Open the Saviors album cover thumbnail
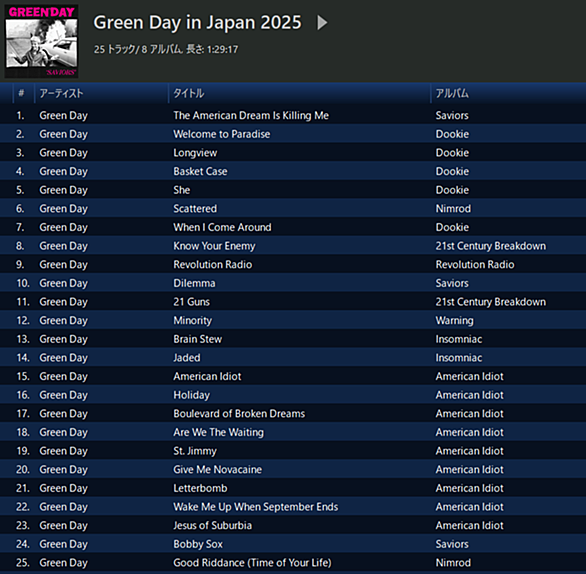Screen dimensions: 586x574 41,41
